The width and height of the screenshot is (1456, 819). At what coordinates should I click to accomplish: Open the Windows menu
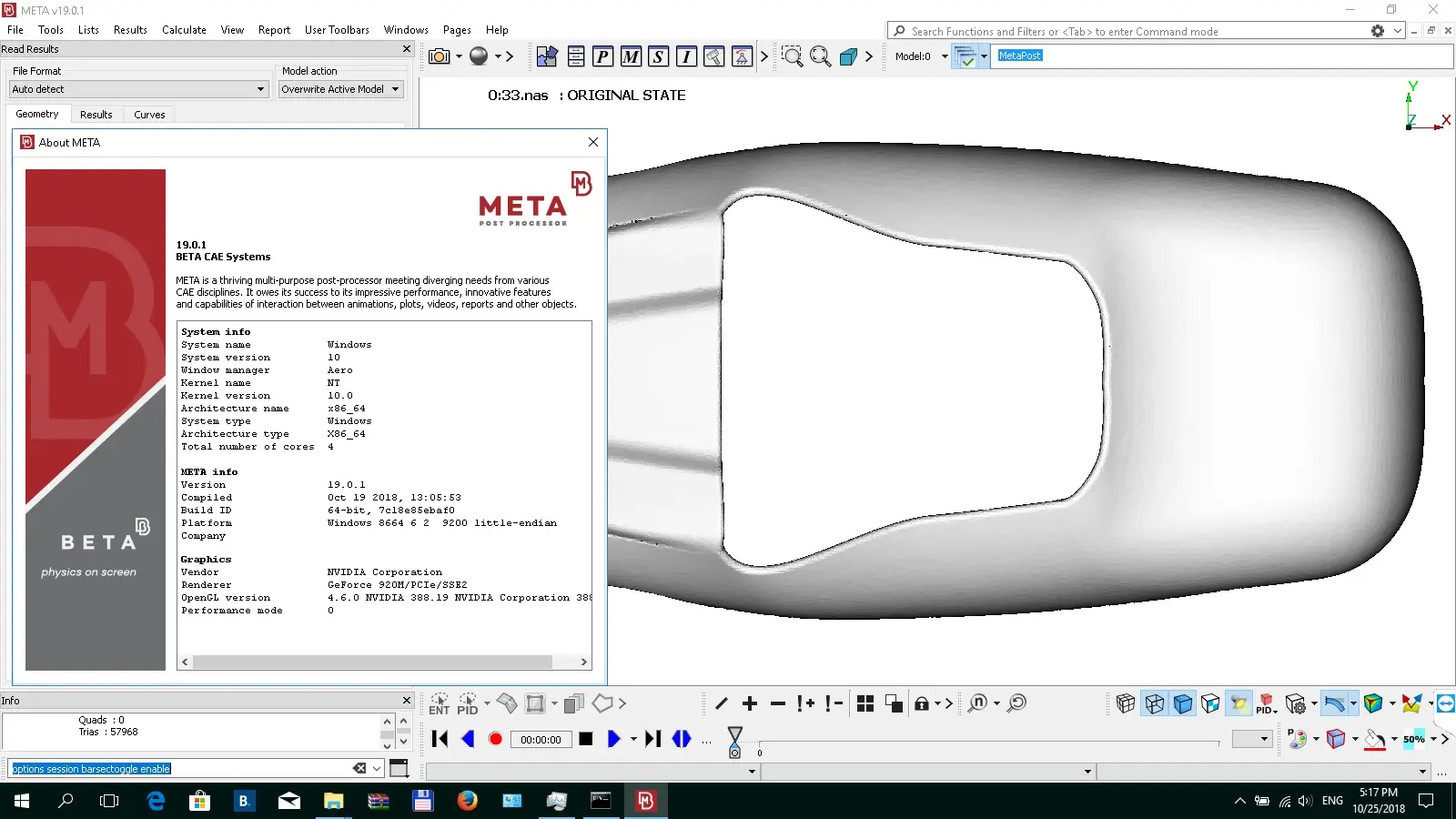click(406, 29)
